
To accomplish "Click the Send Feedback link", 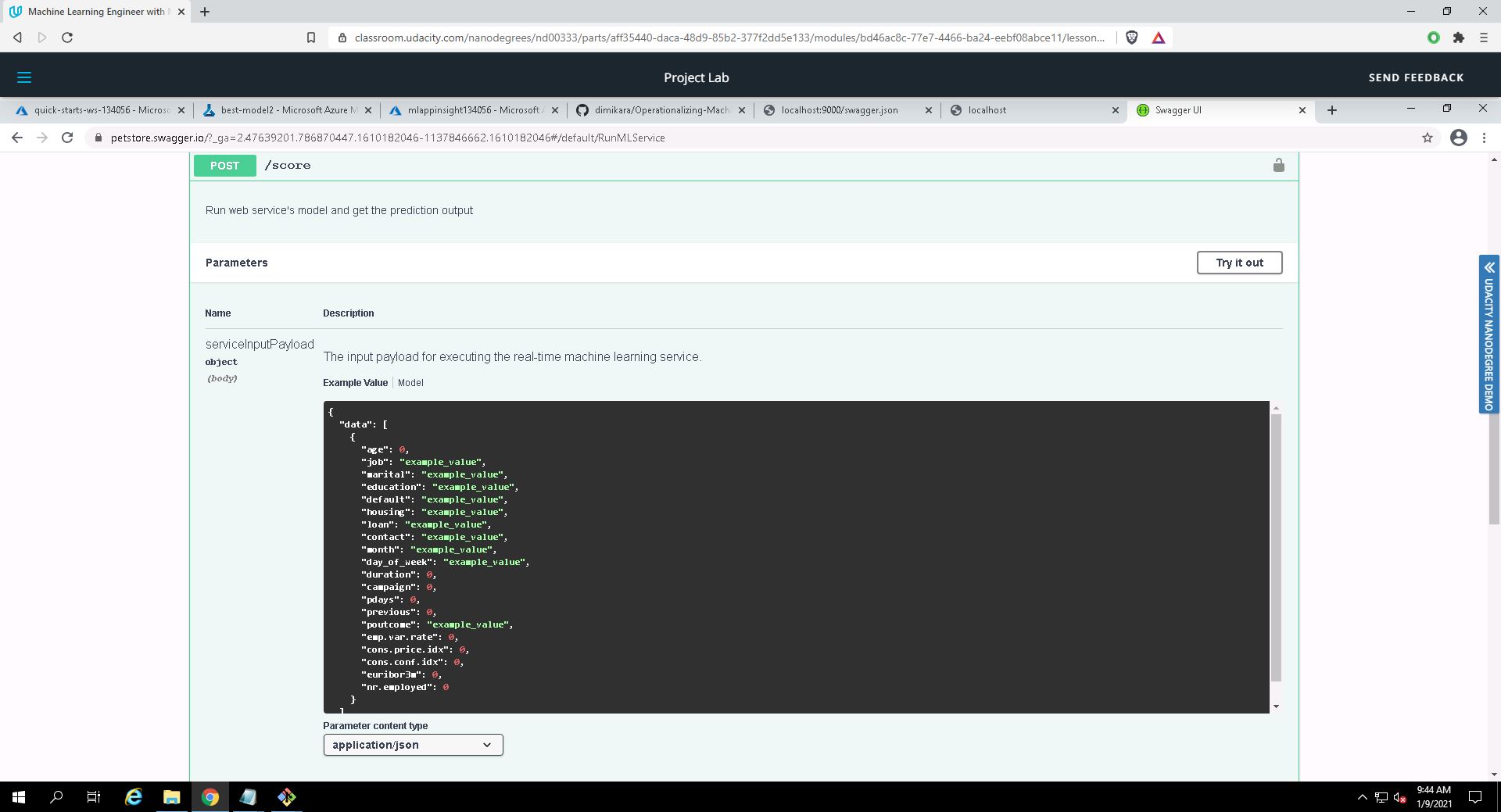I will point(1416,77).
